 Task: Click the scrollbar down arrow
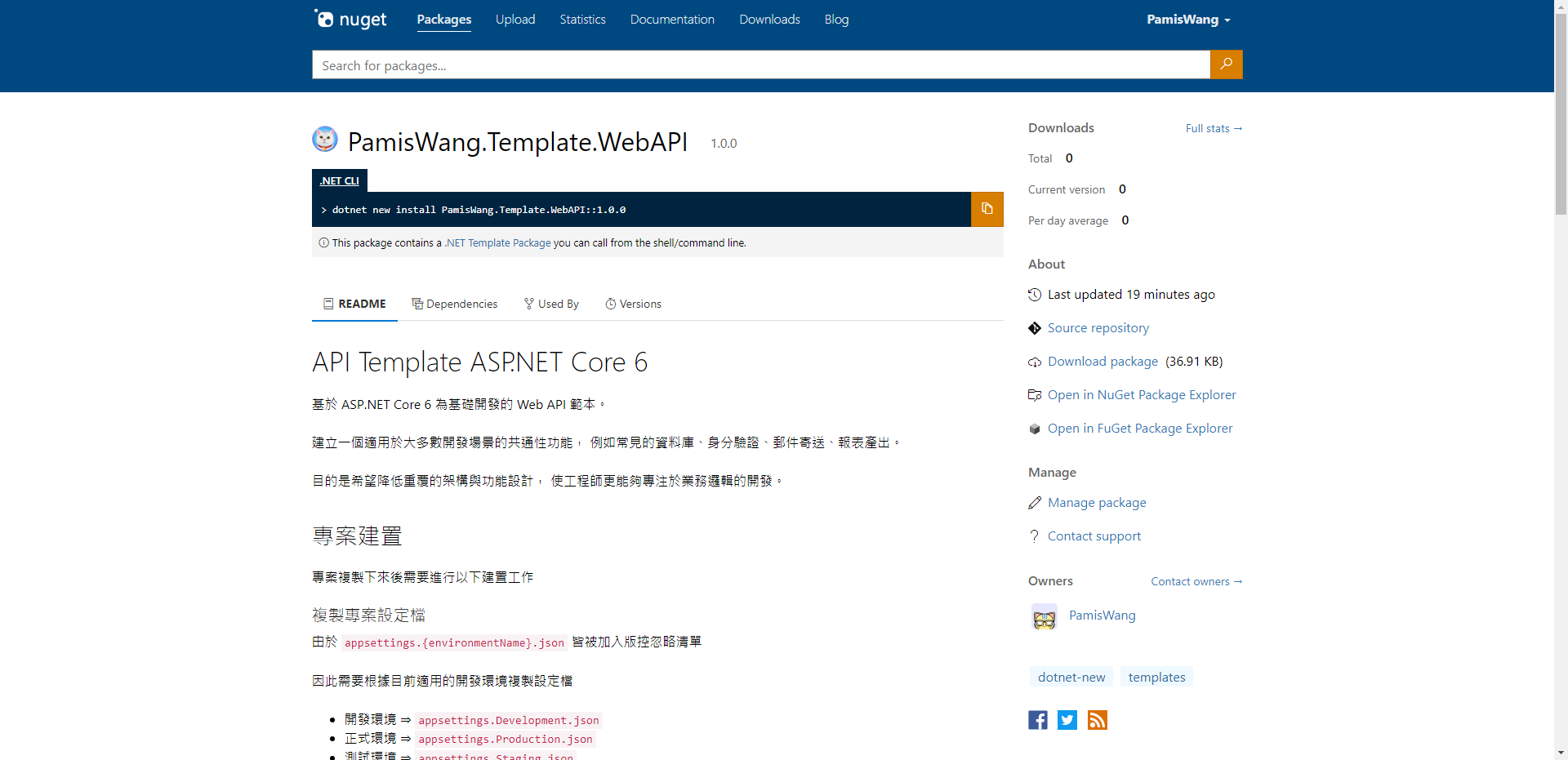point(1561,753)
